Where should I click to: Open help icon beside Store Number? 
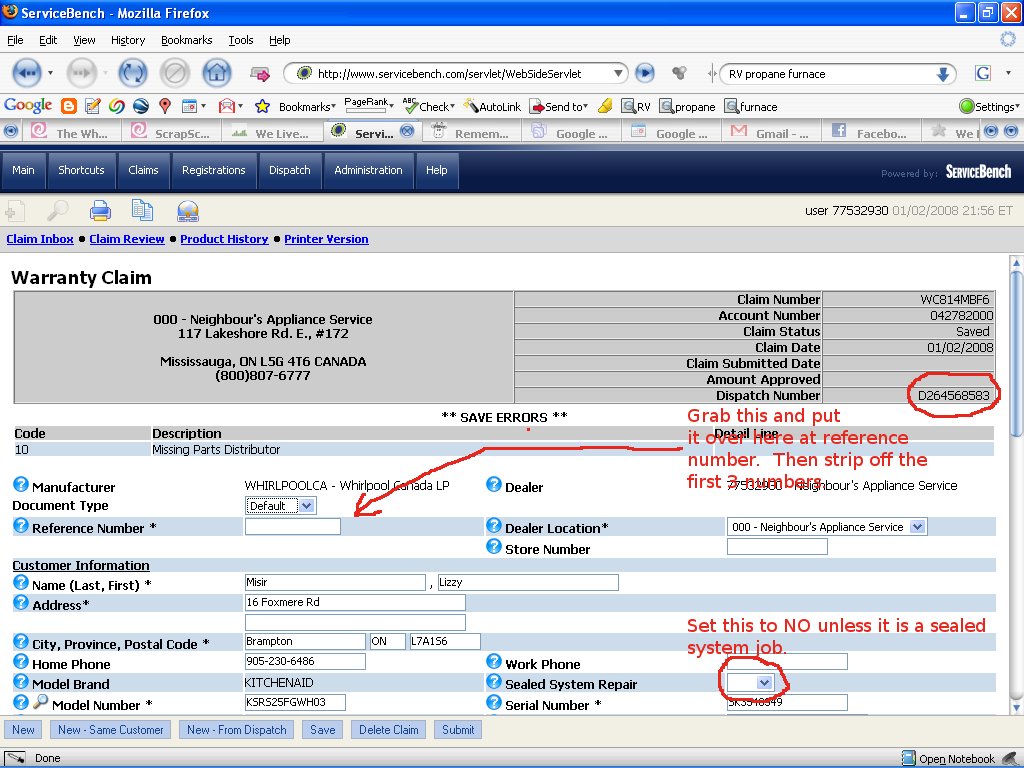point(494,546)
